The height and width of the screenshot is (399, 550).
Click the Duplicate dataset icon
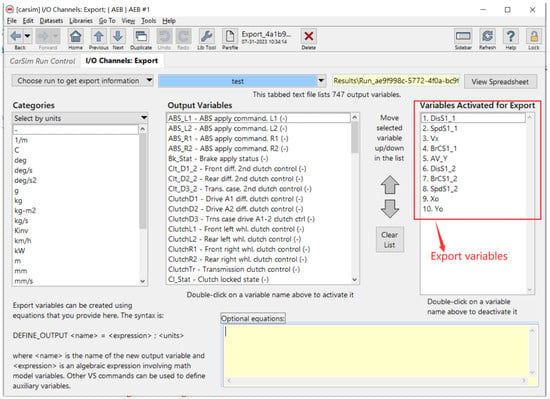(141, 36)
